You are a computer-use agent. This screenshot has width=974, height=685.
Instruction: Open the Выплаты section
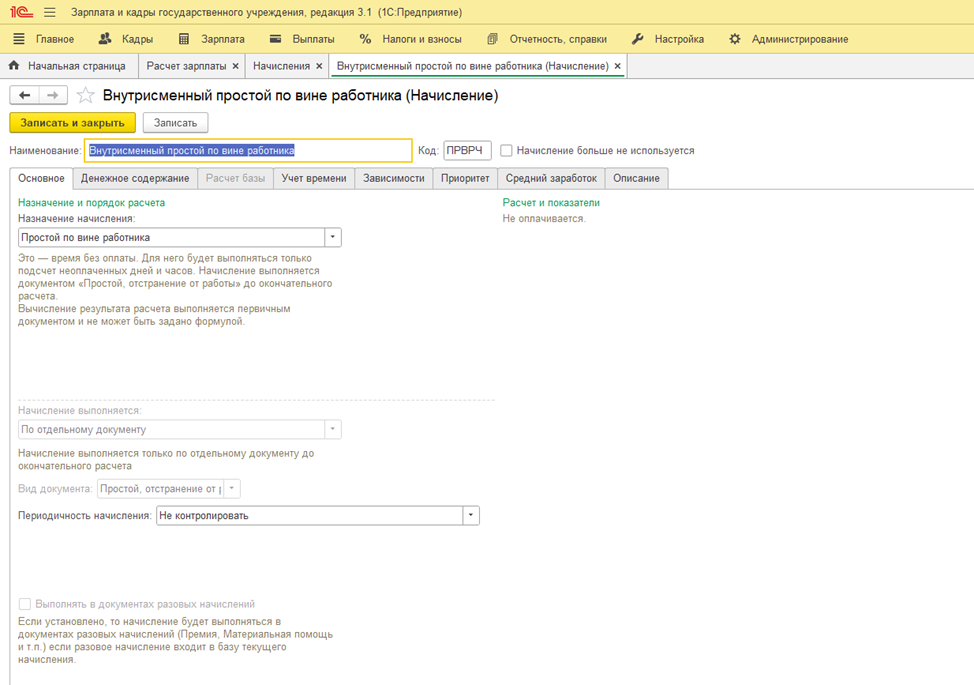tap(302, 39)
